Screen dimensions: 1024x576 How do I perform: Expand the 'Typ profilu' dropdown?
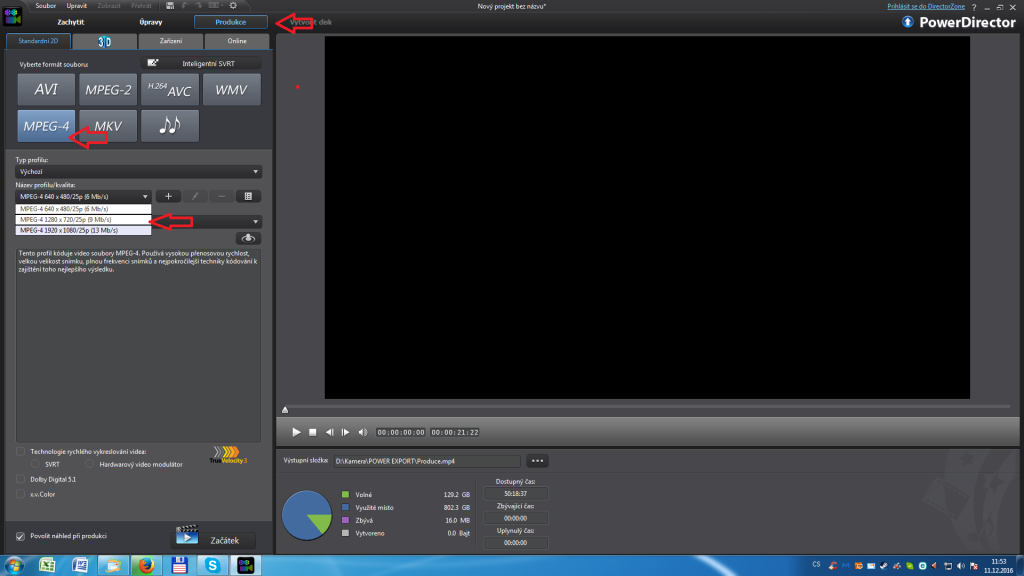coord(138,172)
